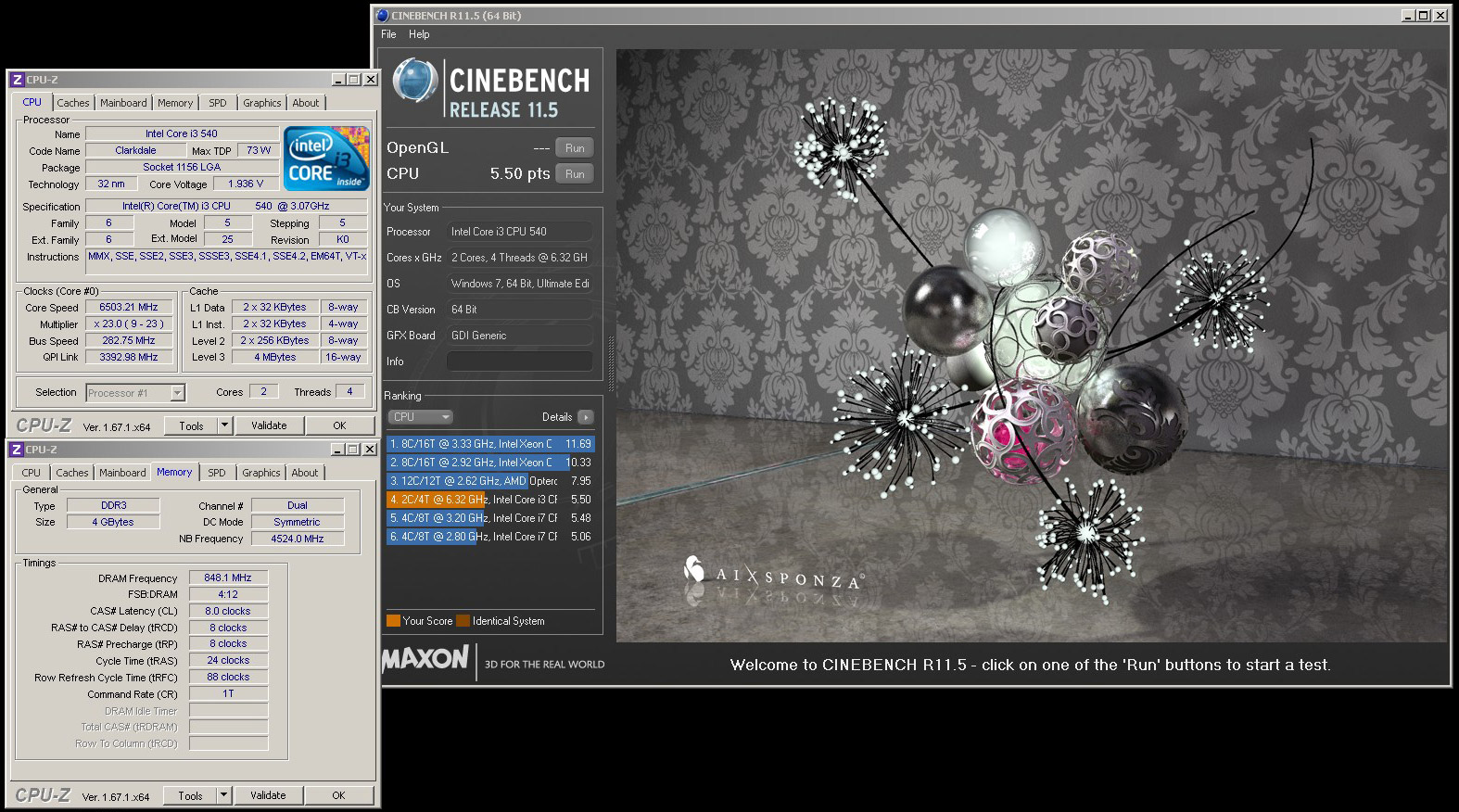This screenshot has width=1459, height=812.
Task: Select the 8C/16T @ 2.92 GHz ranking row
Action: coord(490,463)
